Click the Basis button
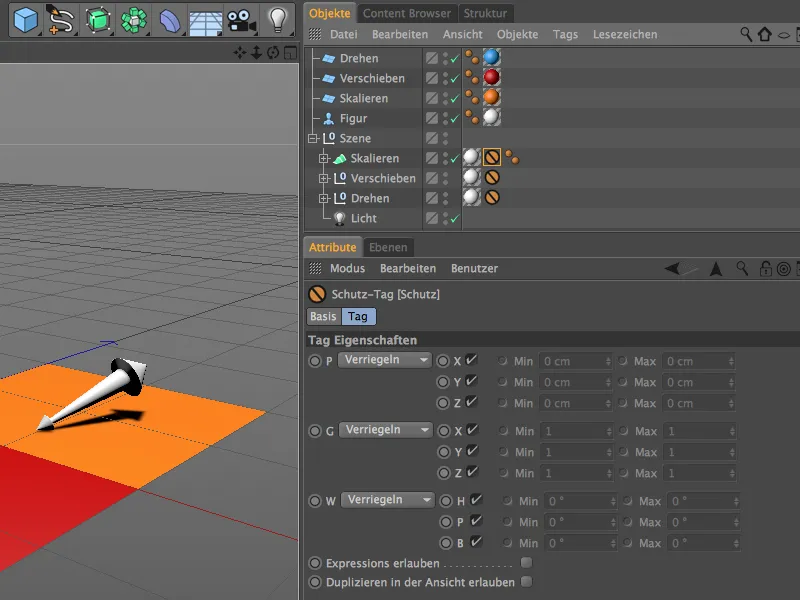 [x=323, y=316]
